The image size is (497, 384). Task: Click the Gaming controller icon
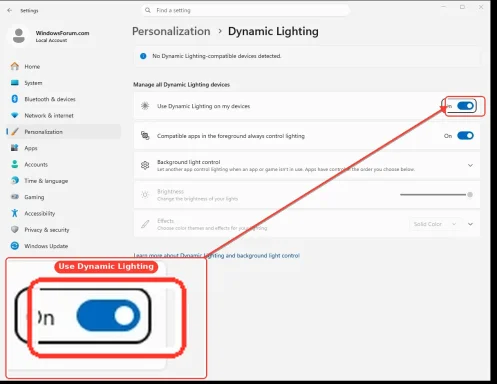15,197
